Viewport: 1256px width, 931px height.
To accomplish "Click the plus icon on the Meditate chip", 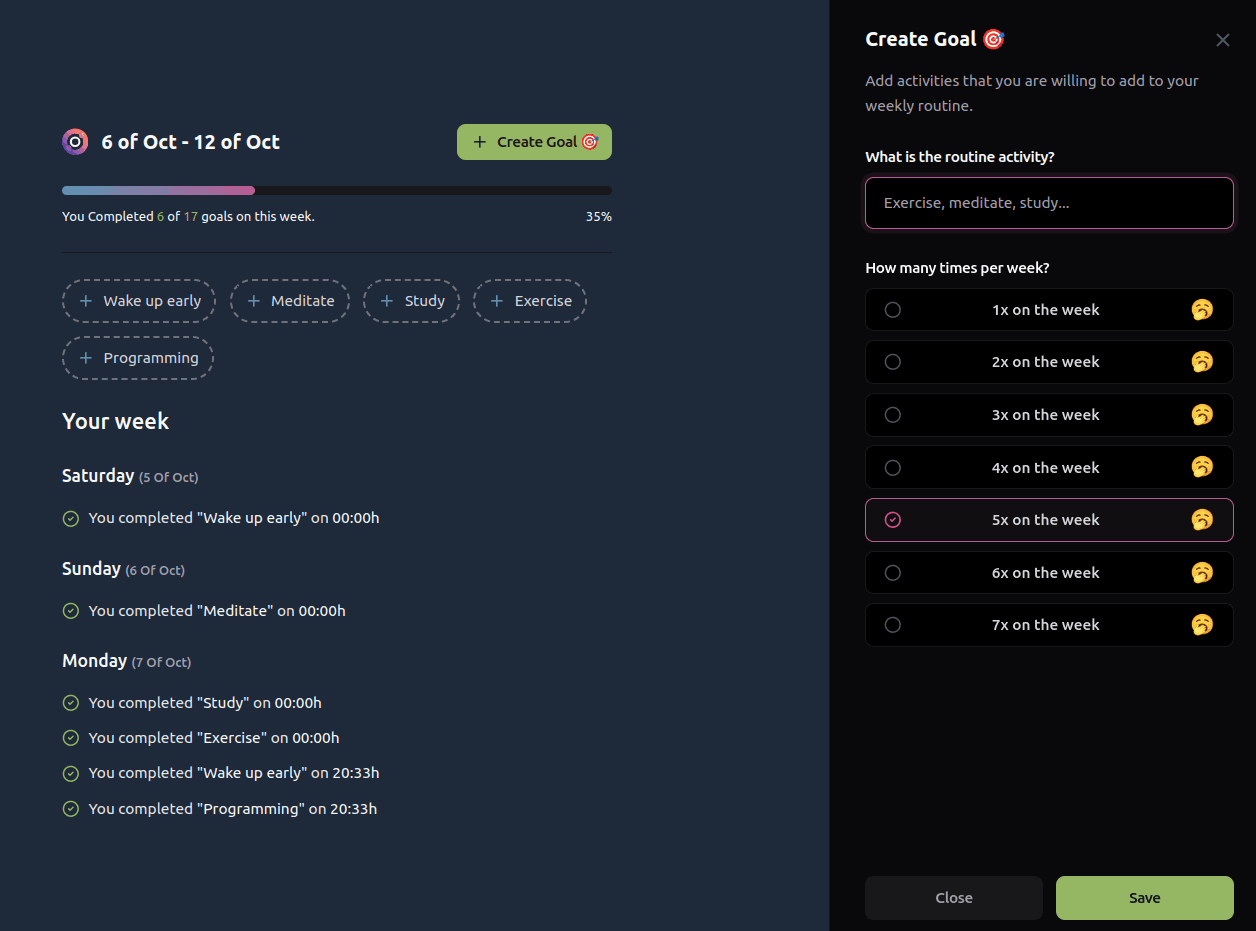I will pyautogui.click(x=254, y=300).
